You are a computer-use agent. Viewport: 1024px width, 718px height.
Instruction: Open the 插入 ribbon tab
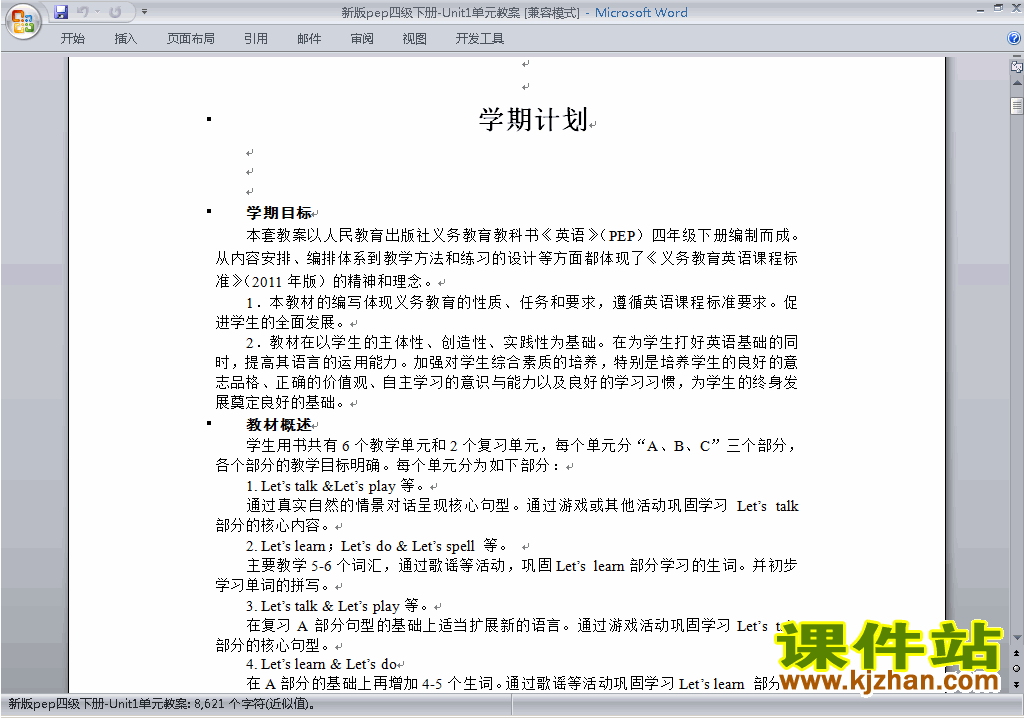click(x=125, y=39)
